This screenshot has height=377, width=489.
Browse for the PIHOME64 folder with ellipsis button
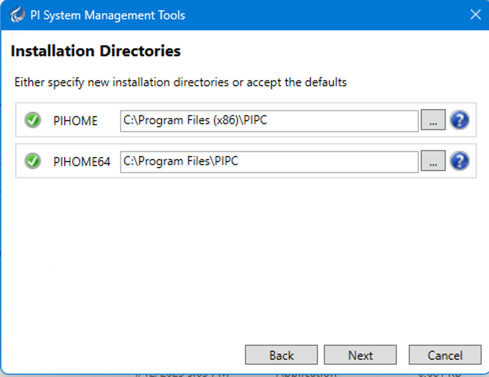[433, 161]
